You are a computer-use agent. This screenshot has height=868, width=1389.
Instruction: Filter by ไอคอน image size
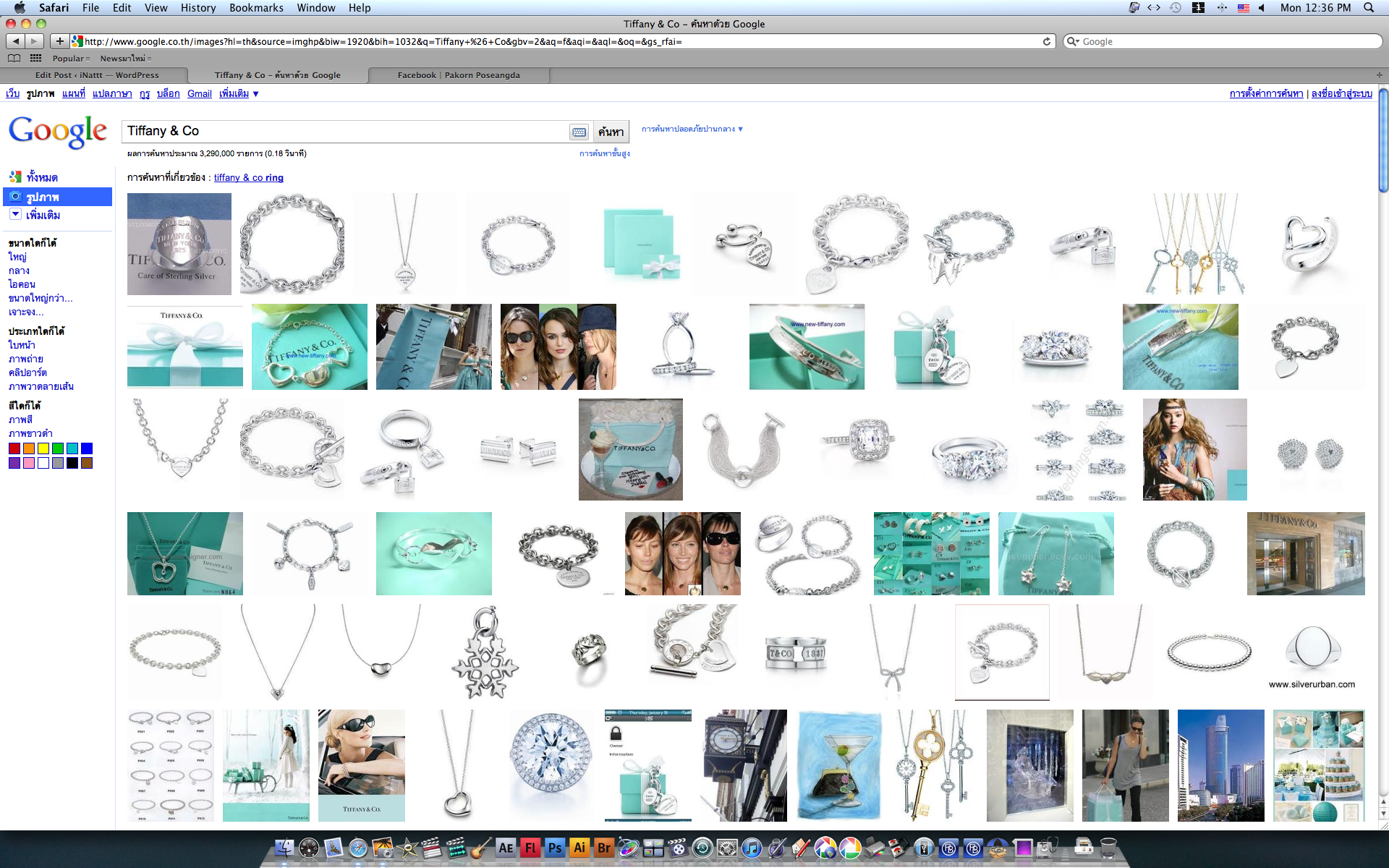click(x=22, y=284)
